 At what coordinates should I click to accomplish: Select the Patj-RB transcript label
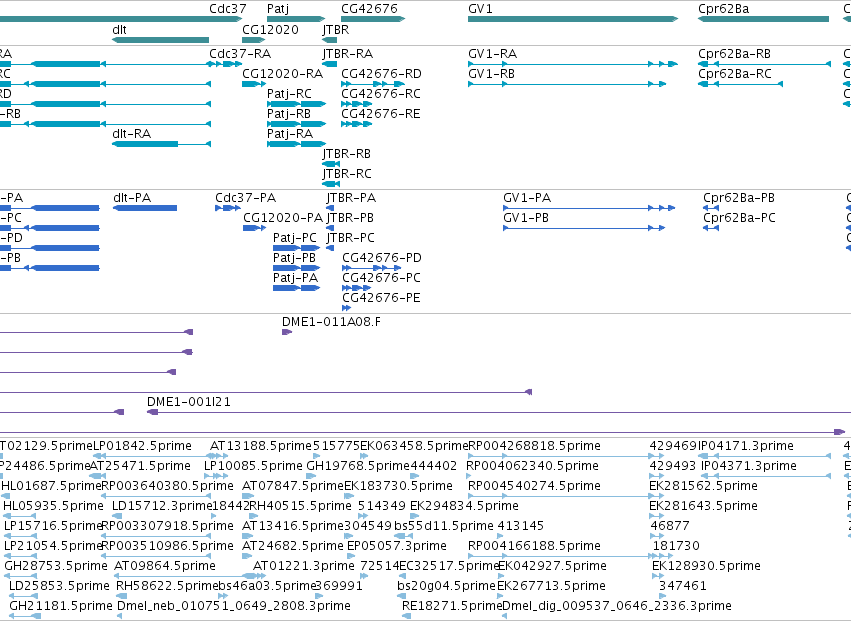289,113
